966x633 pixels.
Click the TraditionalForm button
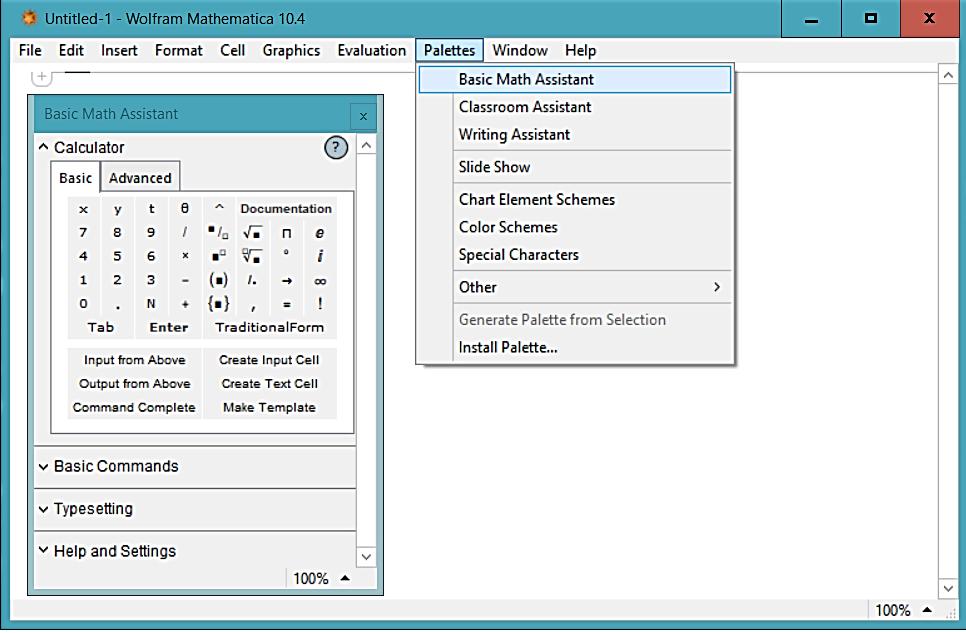click(x=269, y=327)
